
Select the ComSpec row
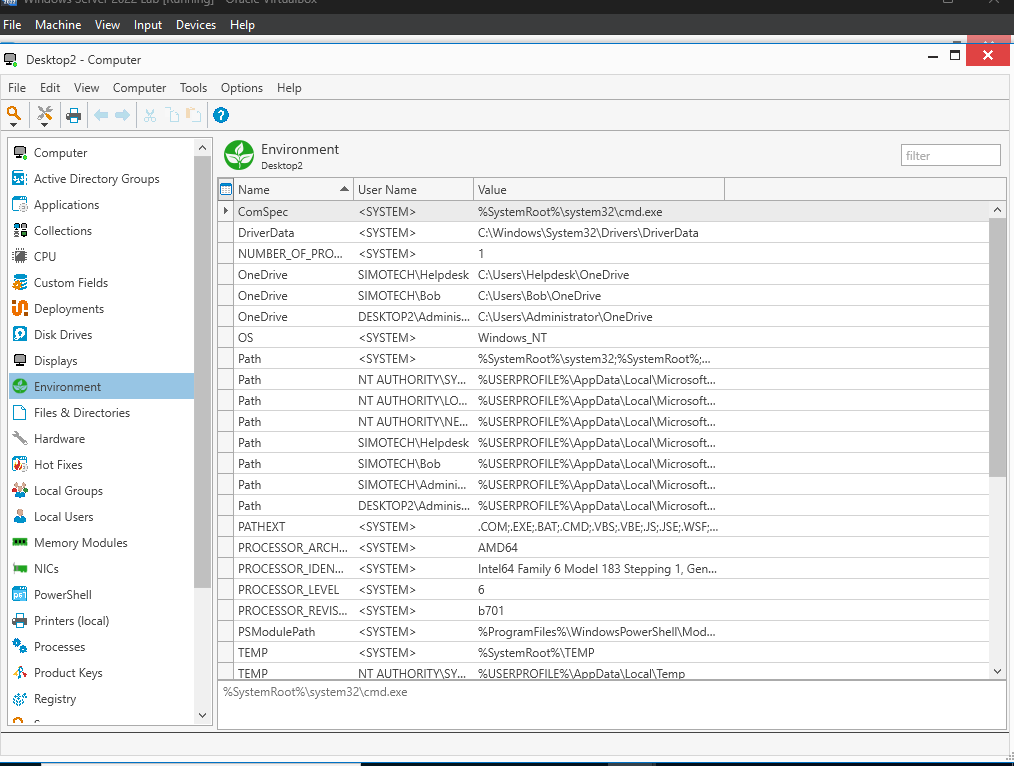[603, 211]
